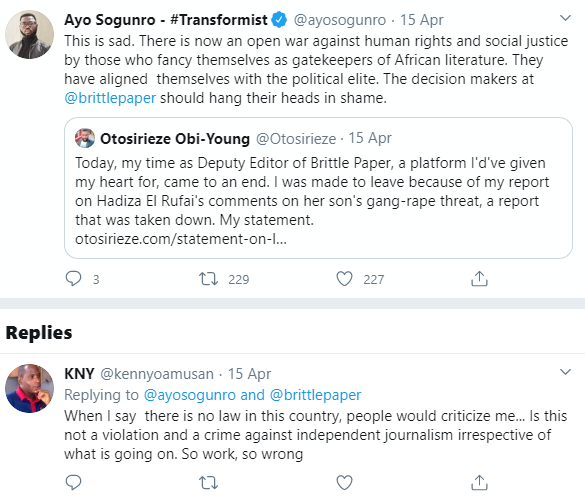Share KNY's reply tweet
The height and width of the screenshot is (499, 585).
(x=479, y=482)
